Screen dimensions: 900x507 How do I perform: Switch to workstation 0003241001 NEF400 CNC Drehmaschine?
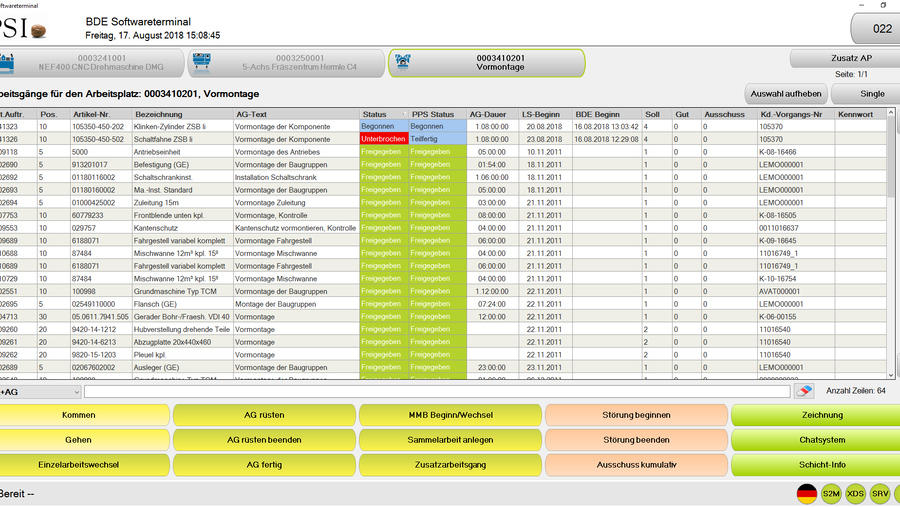(x=92, y=63)
